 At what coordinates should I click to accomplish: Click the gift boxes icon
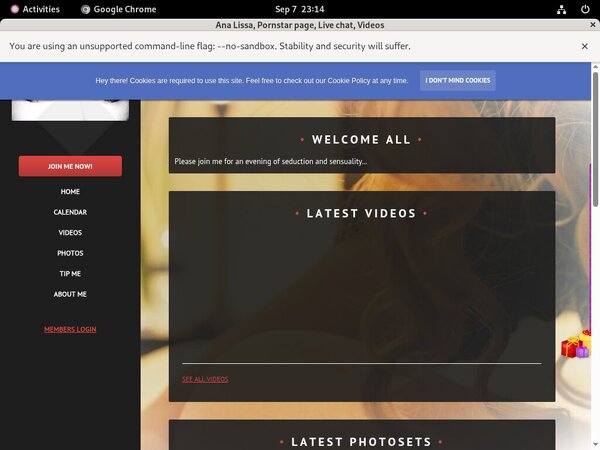[576, 345]
